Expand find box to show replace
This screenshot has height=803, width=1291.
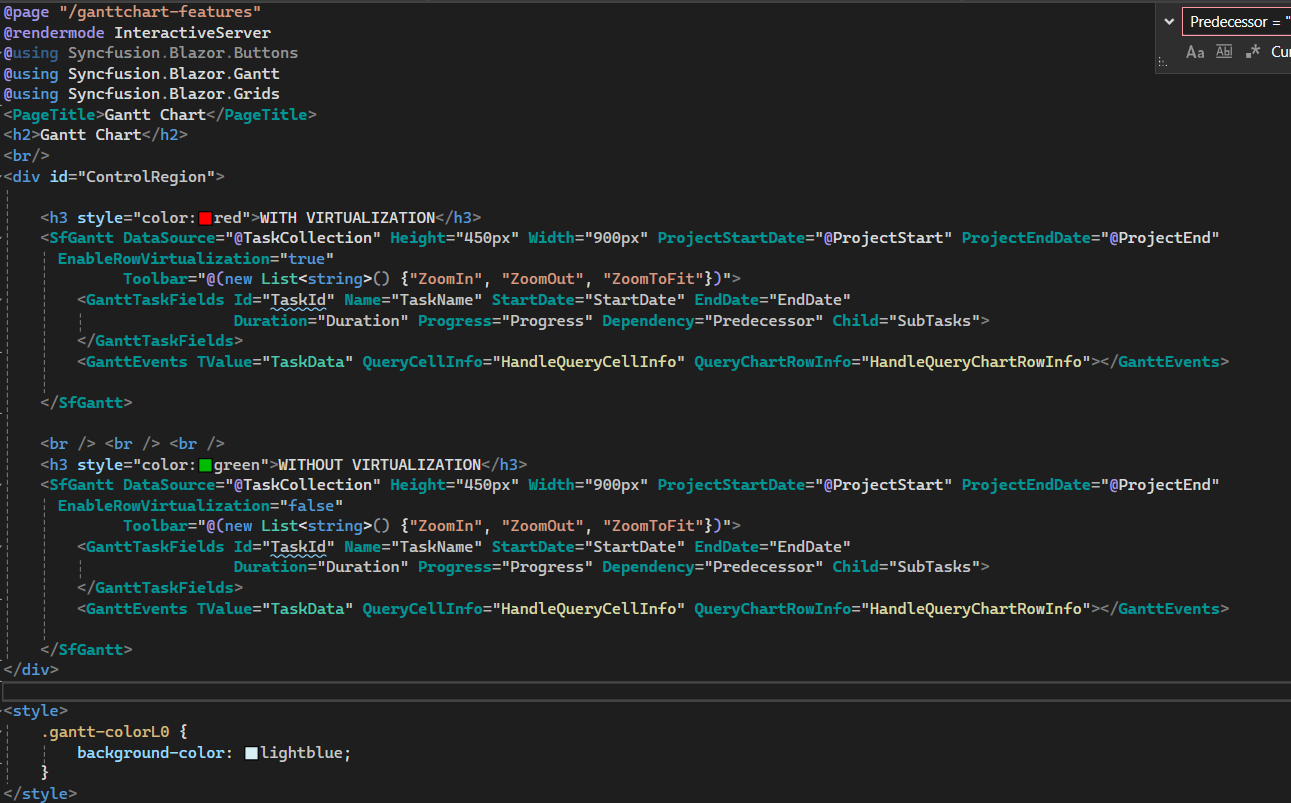pyautogui.click(x=1169, y=21)
